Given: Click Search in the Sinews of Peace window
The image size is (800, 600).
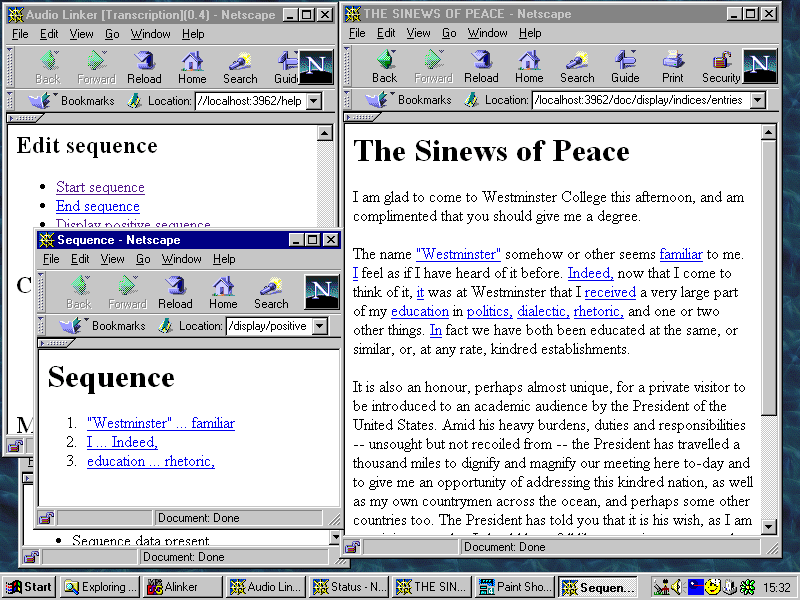Looking at the screenshot, I should tap(577, 66).
